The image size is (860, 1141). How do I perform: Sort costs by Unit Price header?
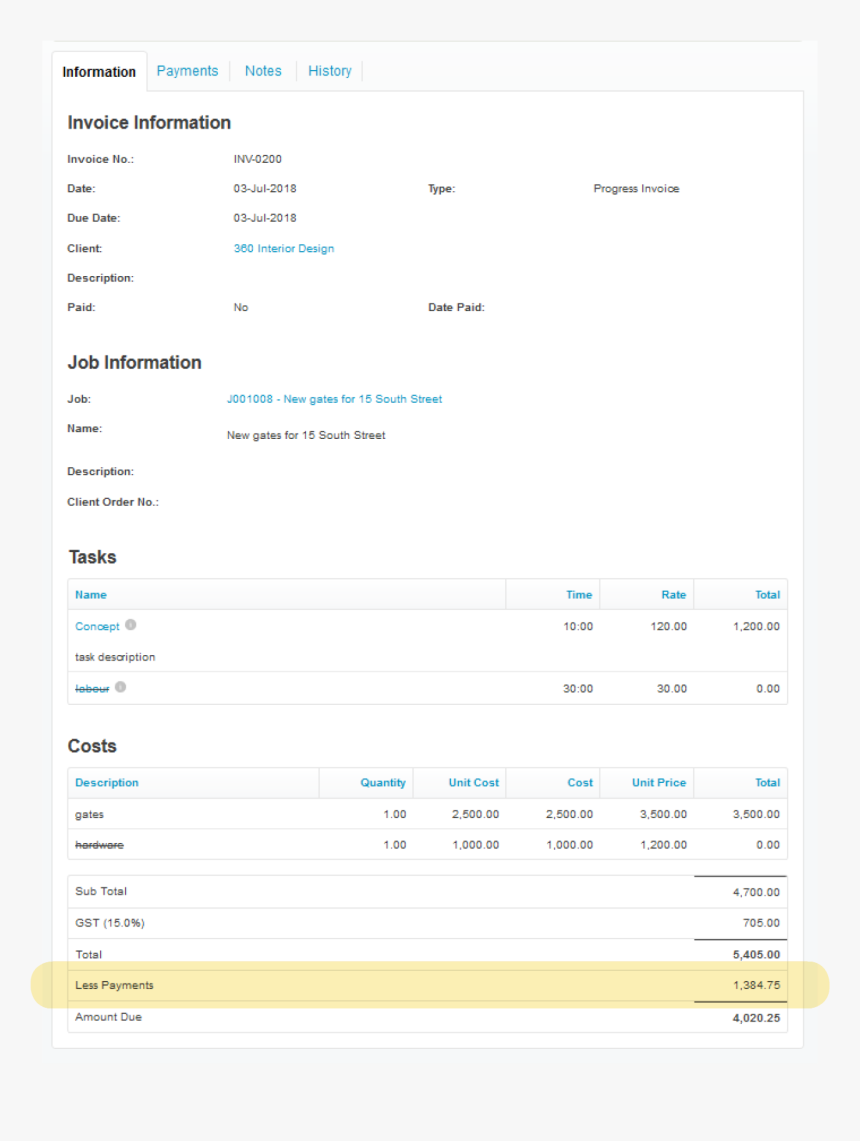pos(659,783)
